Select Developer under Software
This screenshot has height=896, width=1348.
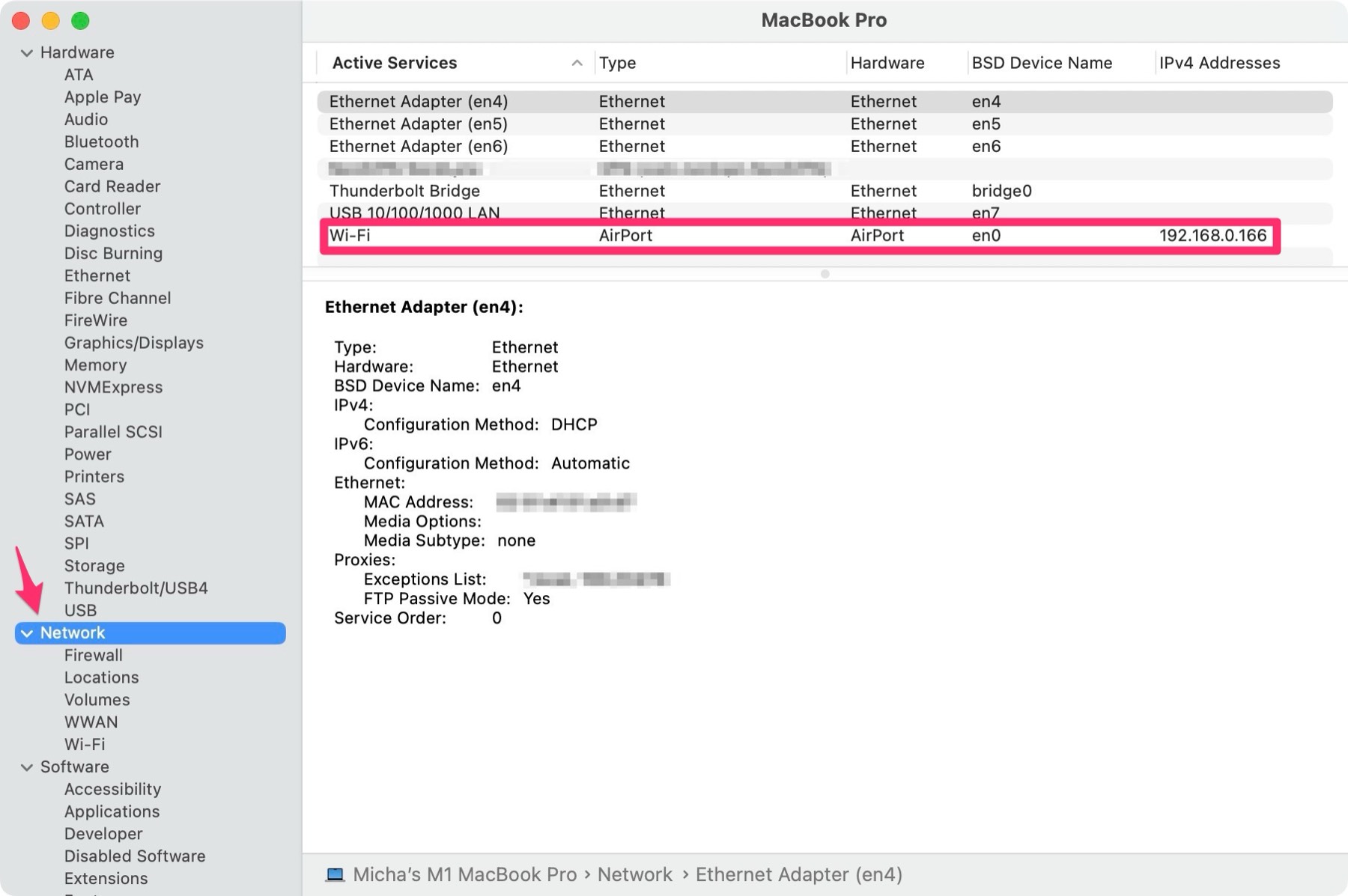coord(103,834)
